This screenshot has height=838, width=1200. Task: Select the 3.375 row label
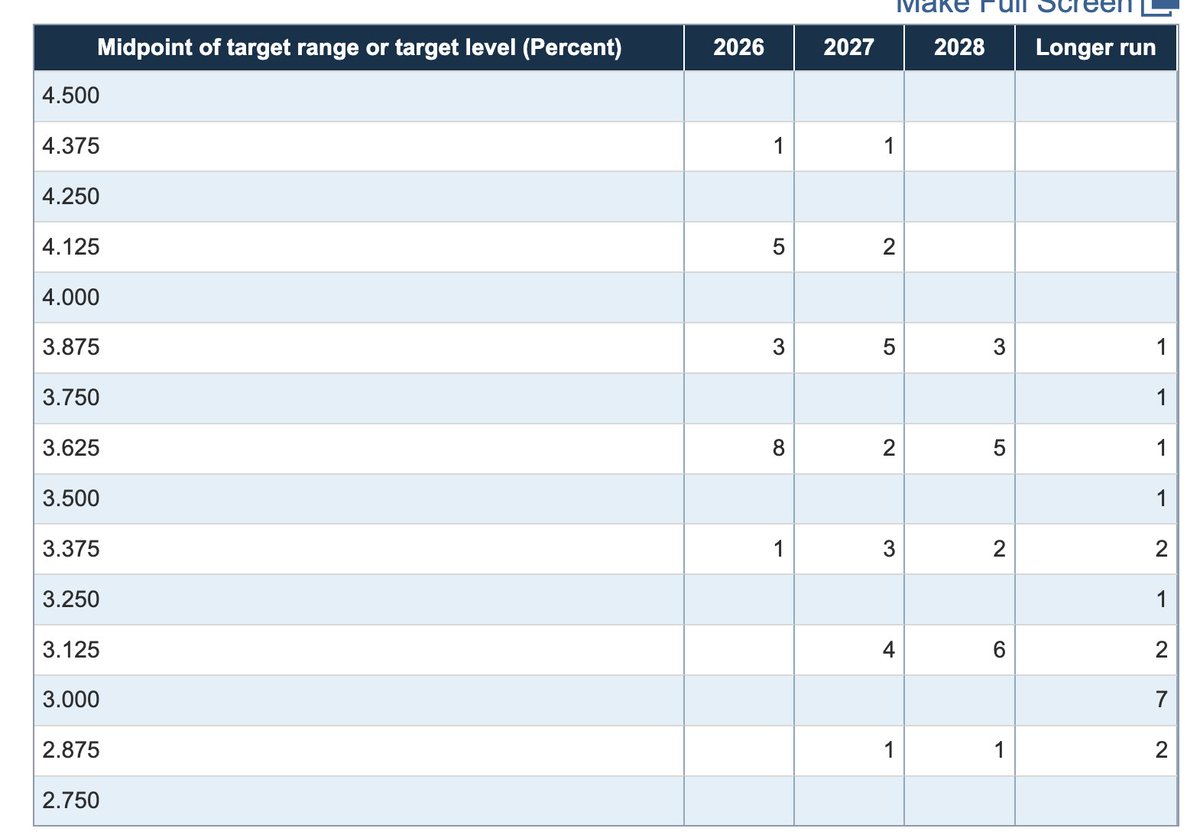click(71, 549)
